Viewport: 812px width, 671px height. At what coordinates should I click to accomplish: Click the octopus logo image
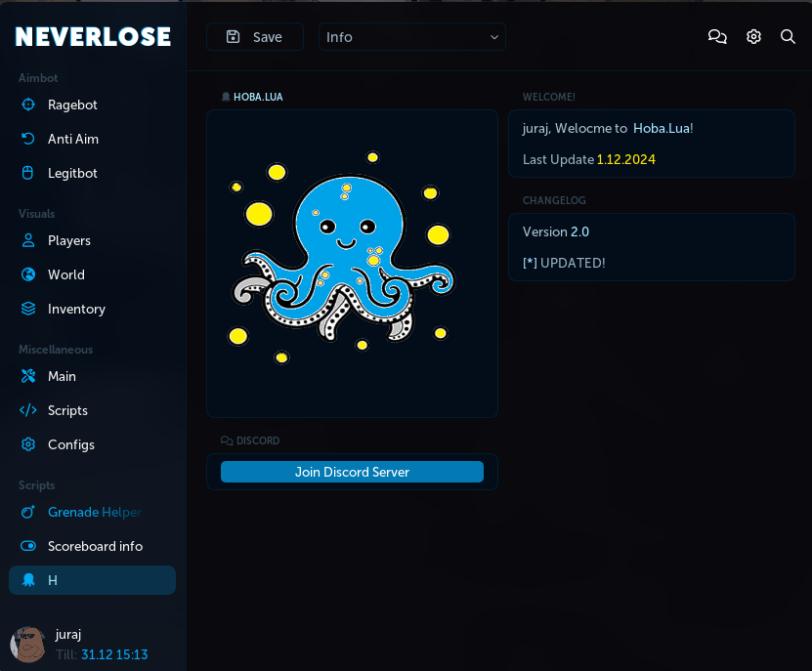(x=342, y=255)
